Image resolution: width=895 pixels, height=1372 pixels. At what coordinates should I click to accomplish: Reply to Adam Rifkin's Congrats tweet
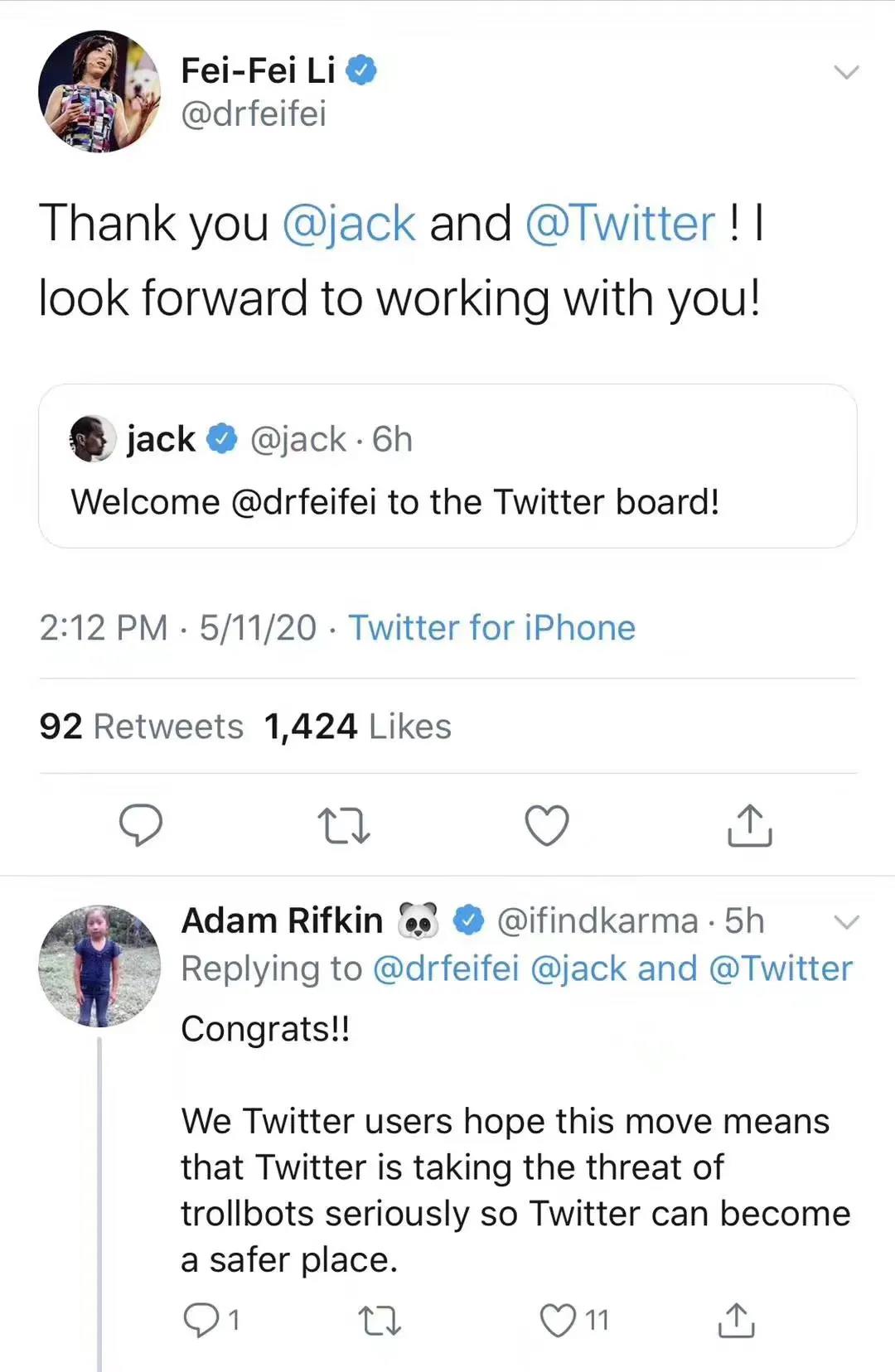click(201, 1320)
